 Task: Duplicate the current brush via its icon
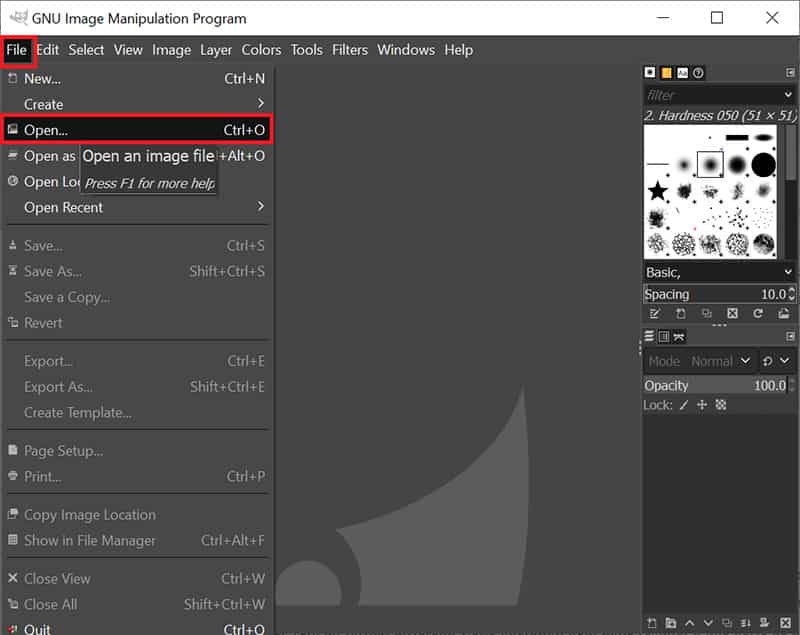706,313
